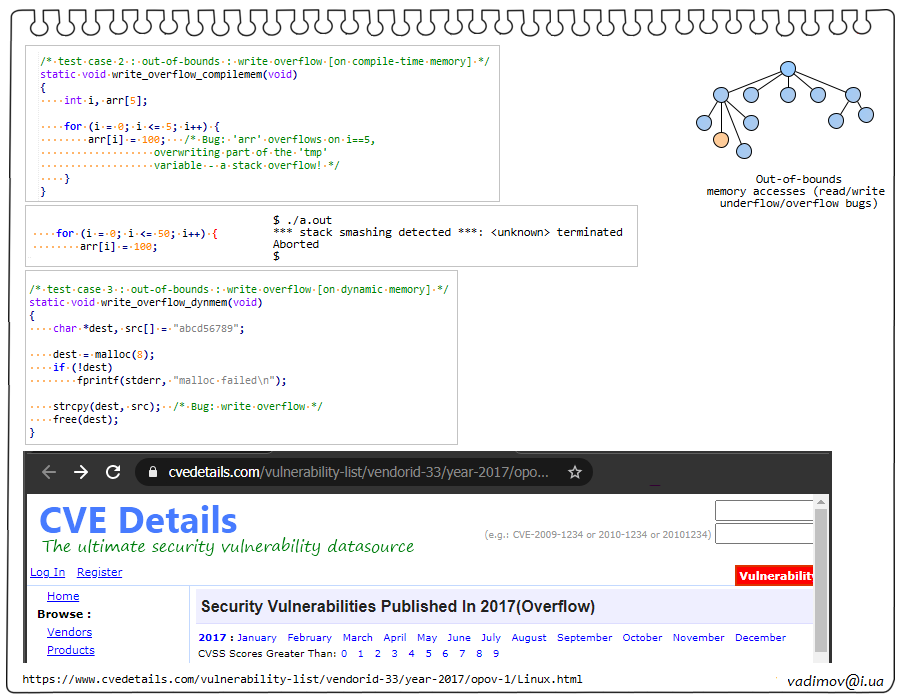Viewport: 900px width, 700px height.
Task: Go to the Home sidebar link
Action: 63,596
